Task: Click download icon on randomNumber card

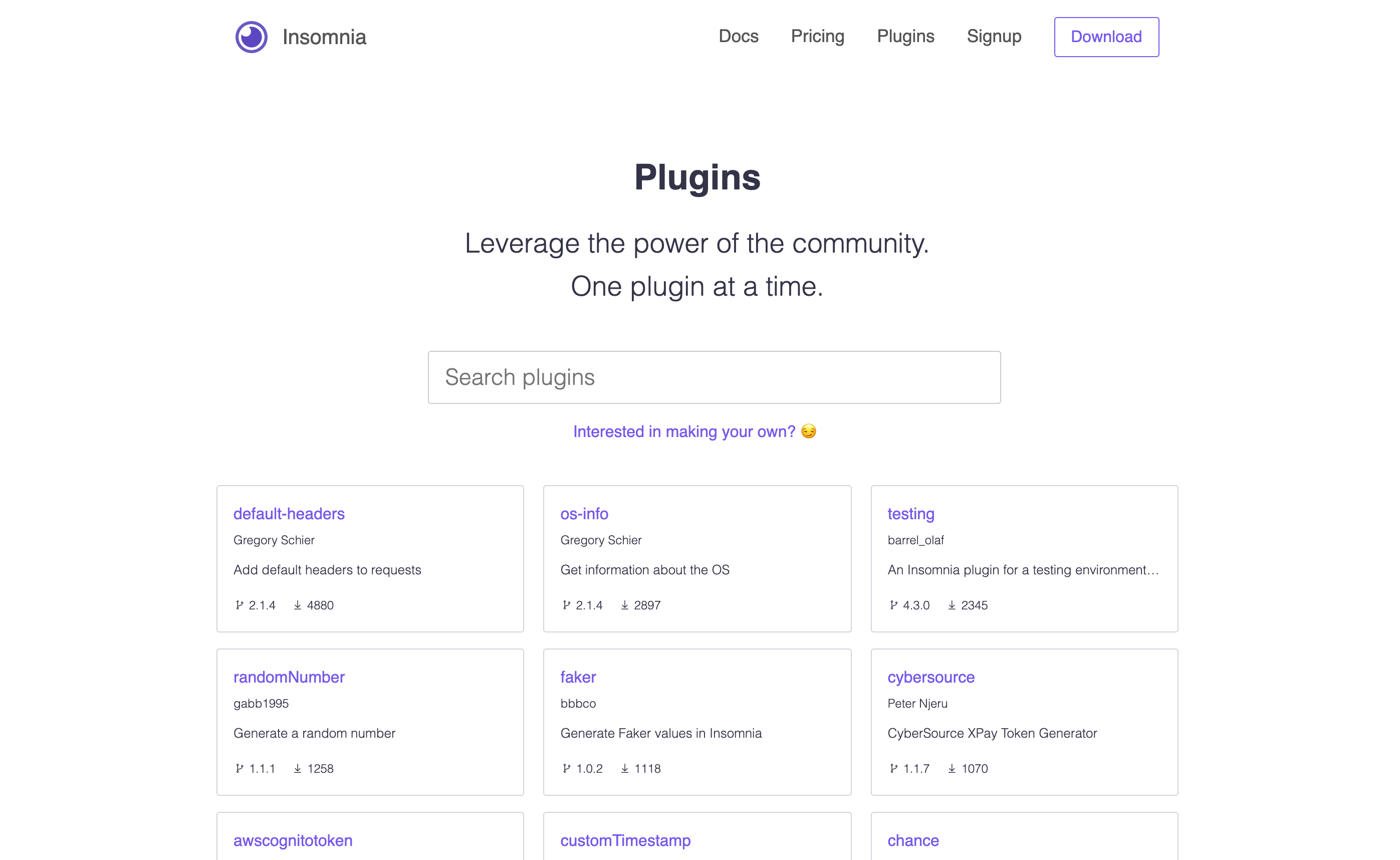Action: tap(298, 768)
